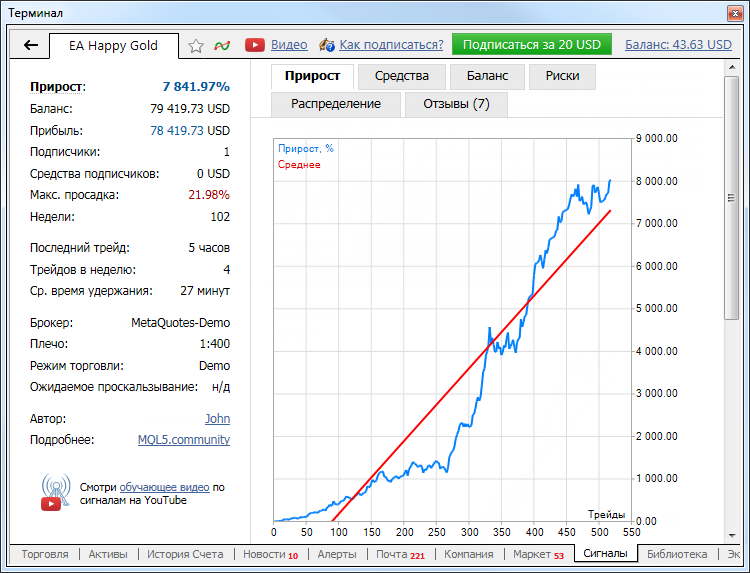Open author John profile link

(x=218, y=419)
